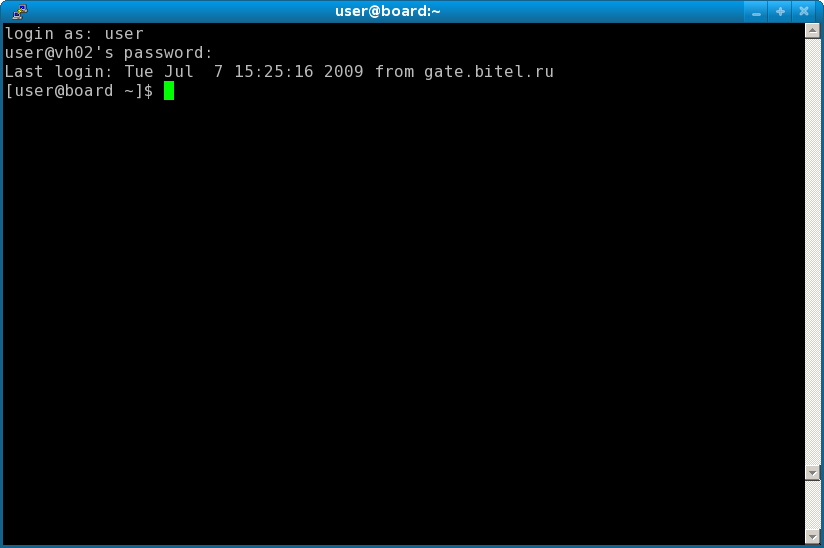This screenshot has height=548, width=824.
Task: Click the upper of two down arrows
Action: pyautogui.click(x=812, y=472)
